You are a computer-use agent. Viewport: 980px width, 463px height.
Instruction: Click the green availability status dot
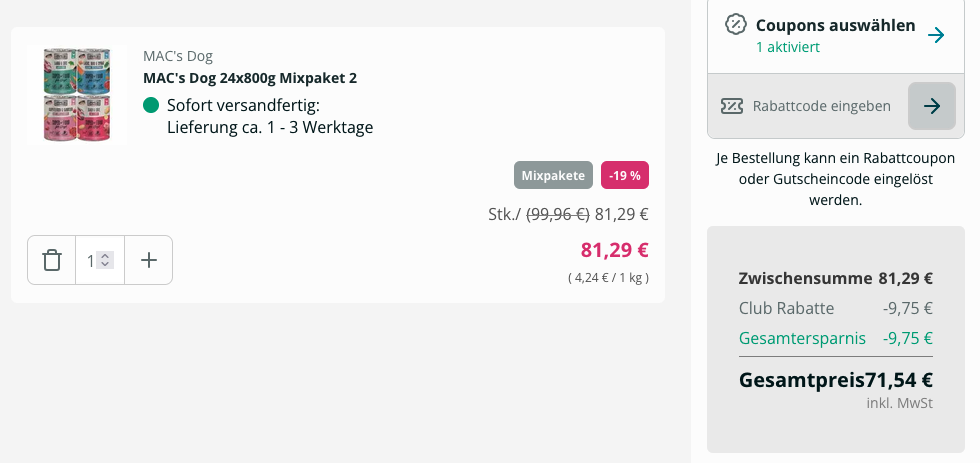pos(151,105)
